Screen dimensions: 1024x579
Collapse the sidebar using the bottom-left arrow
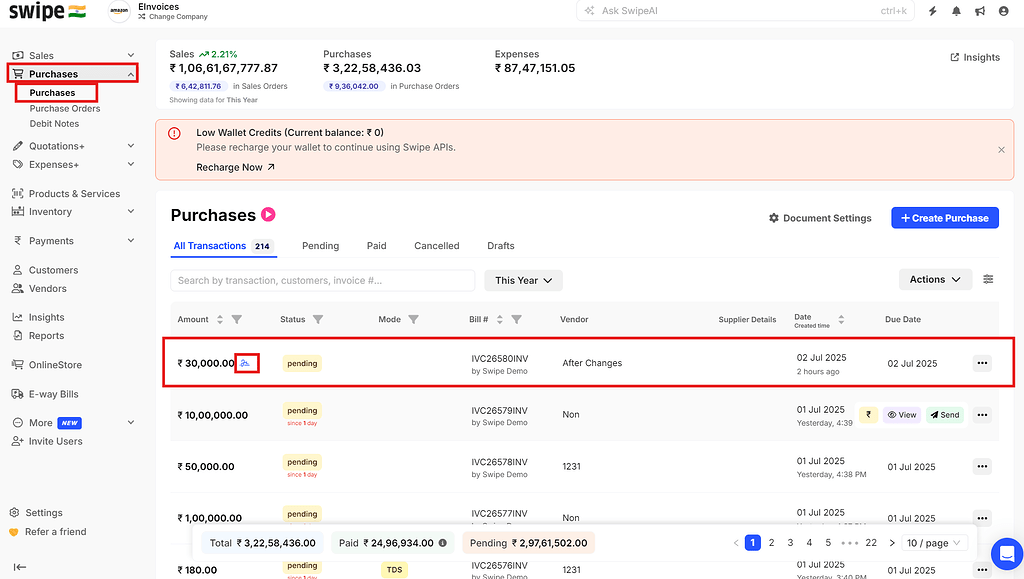(x=18, y=566)
